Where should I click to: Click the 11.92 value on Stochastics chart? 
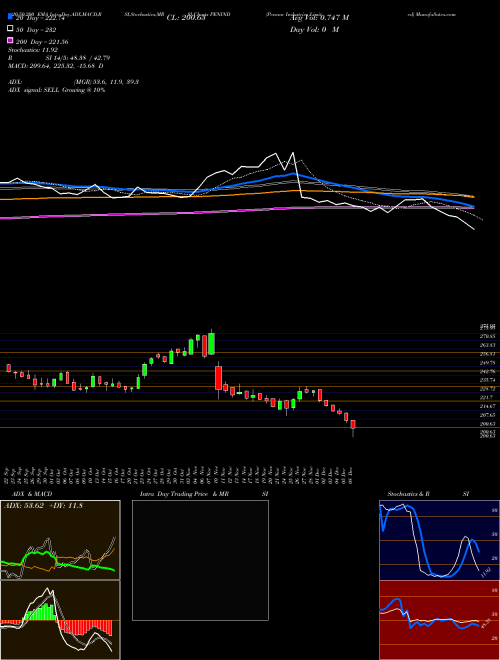pyautogui.click(x=485, y=572)
